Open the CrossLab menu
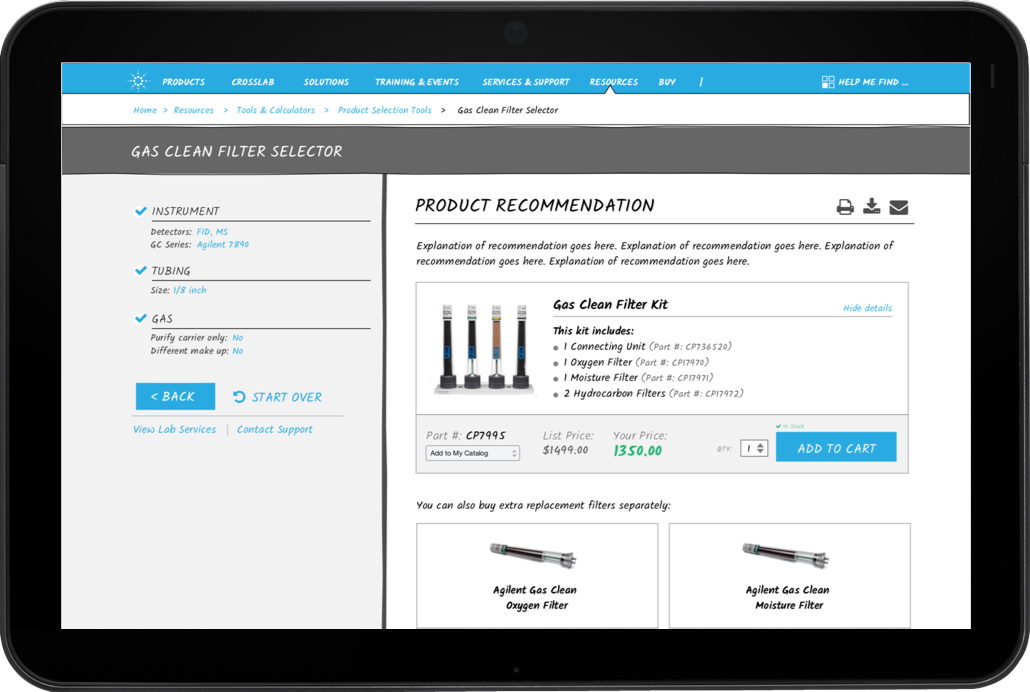Screen dimensions: 1030x692 (253, 82)
